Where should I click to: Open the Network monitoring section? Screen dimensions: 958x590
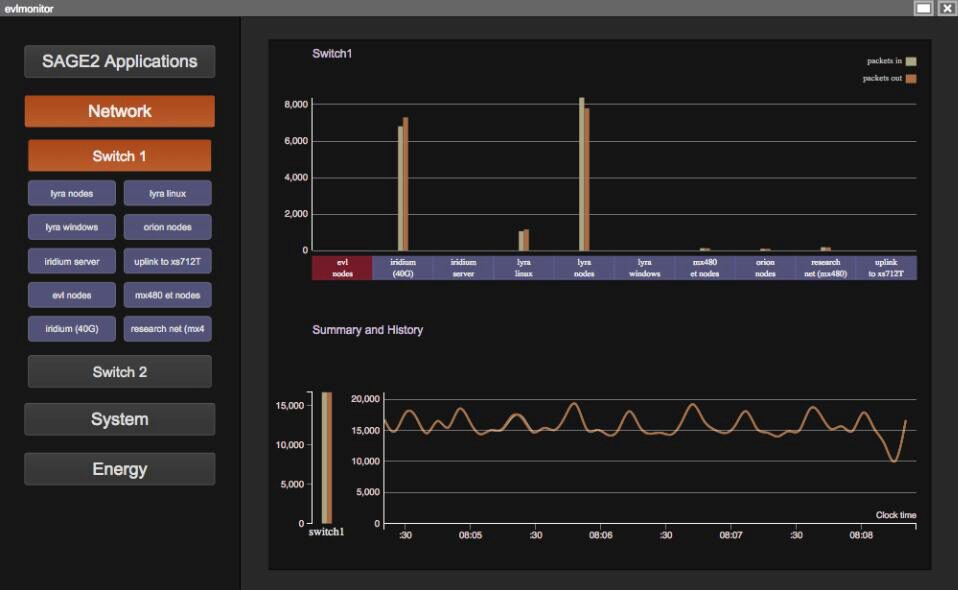(119, 110)
